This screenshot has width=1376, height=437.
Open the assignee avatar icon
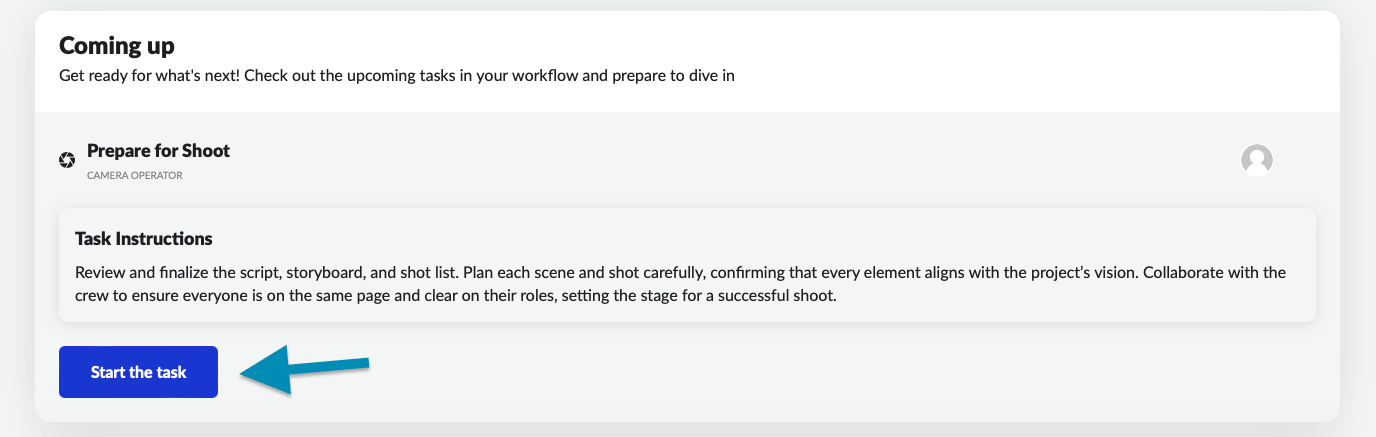[x=1256, y=160]
